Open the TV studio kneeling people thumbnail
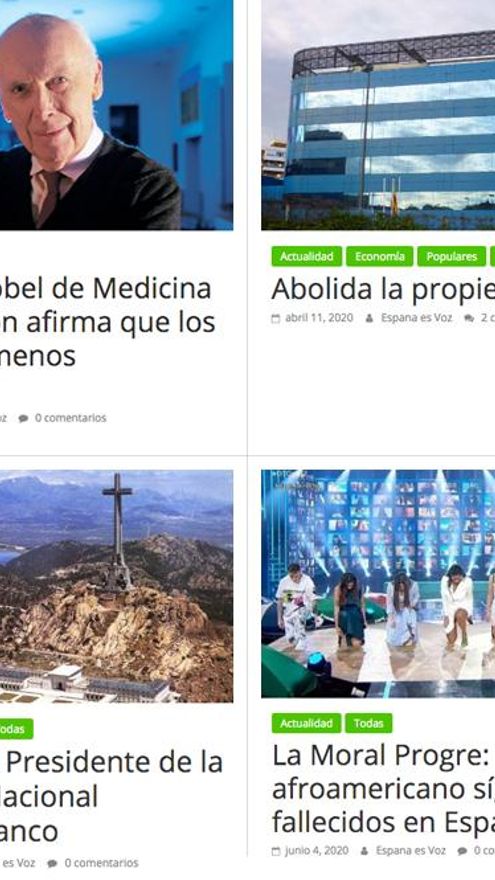 [378, 584]
